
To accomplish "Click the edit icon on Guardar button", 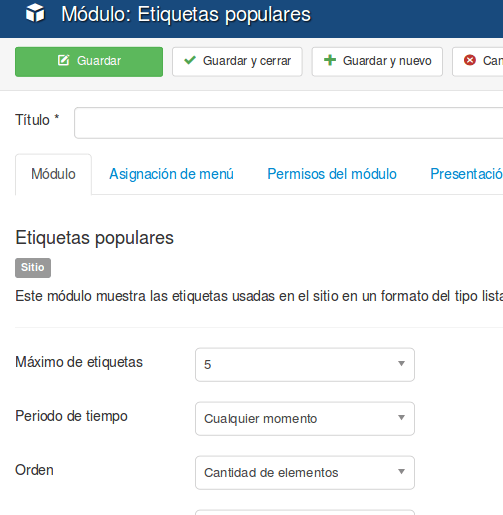I will [x=63, y=60].
